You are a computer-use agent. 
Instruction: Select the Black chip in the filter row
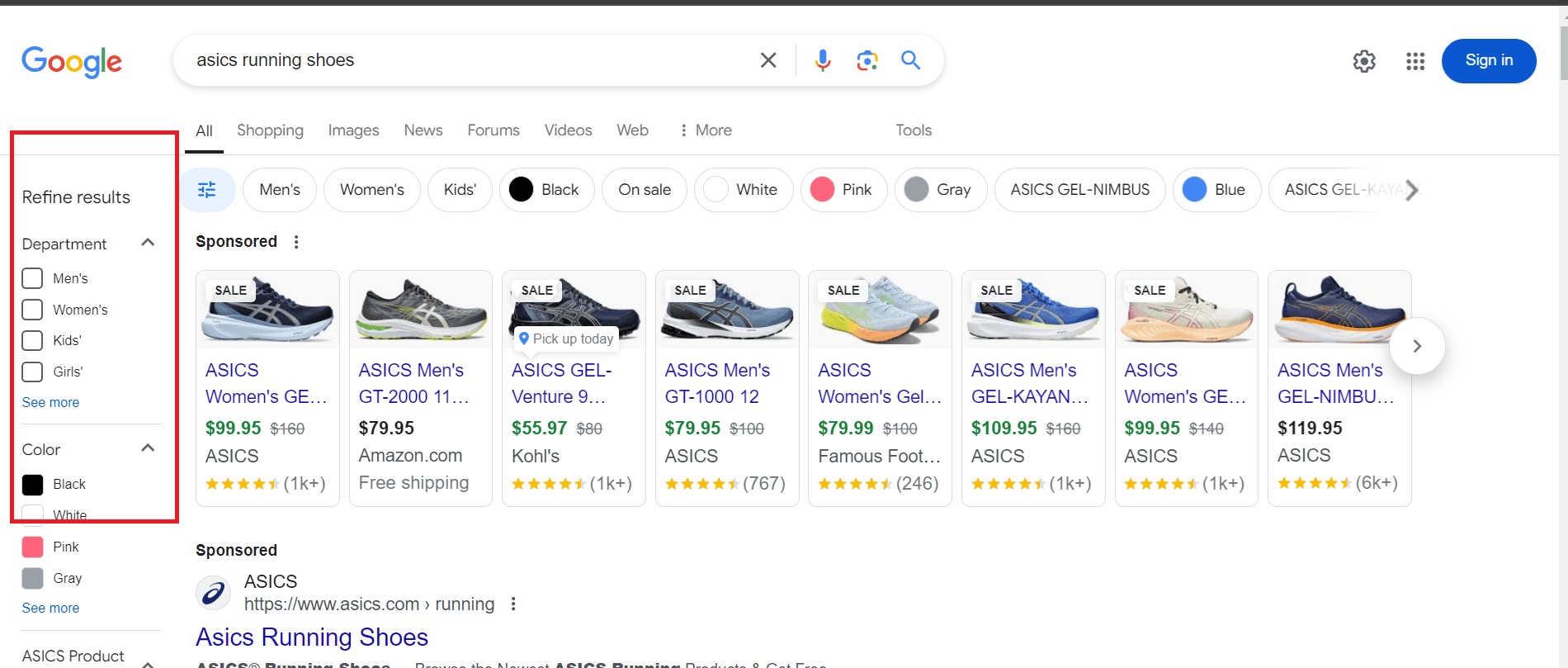coord(547,190)
